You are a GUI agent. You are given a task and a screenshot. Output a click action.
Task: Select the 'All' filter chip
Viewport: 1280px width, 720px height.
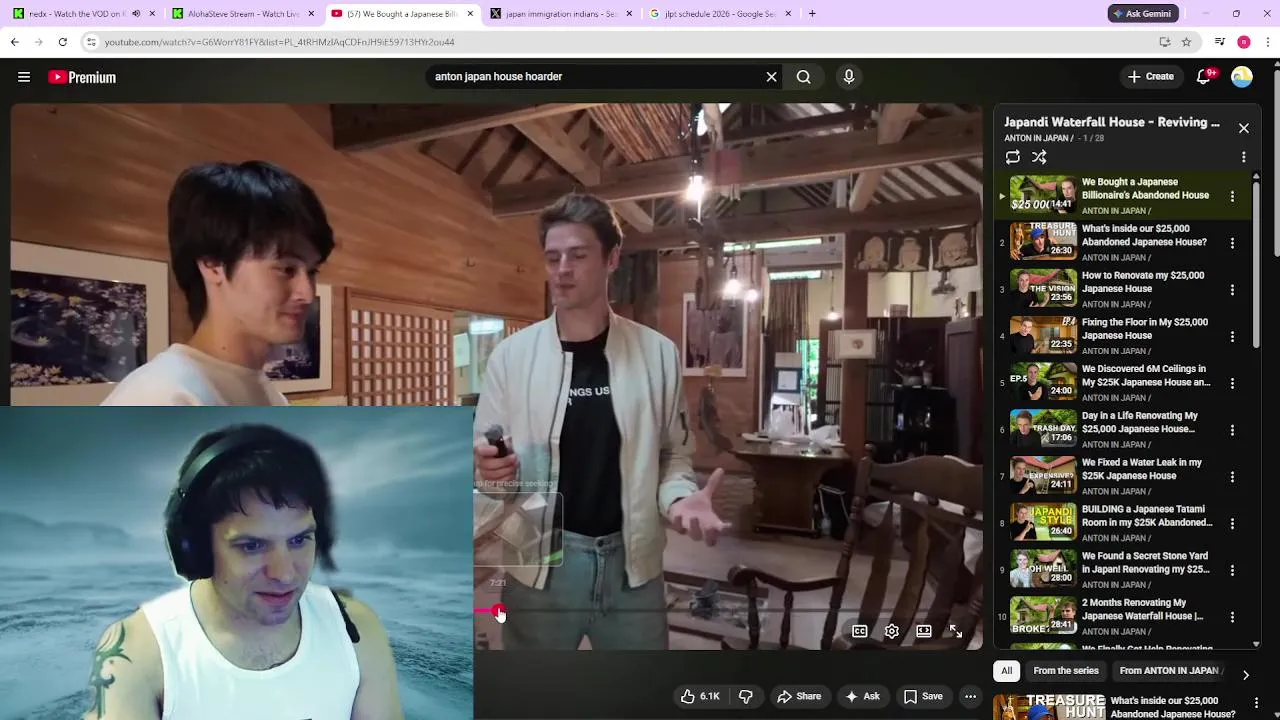click(1007, 671)
